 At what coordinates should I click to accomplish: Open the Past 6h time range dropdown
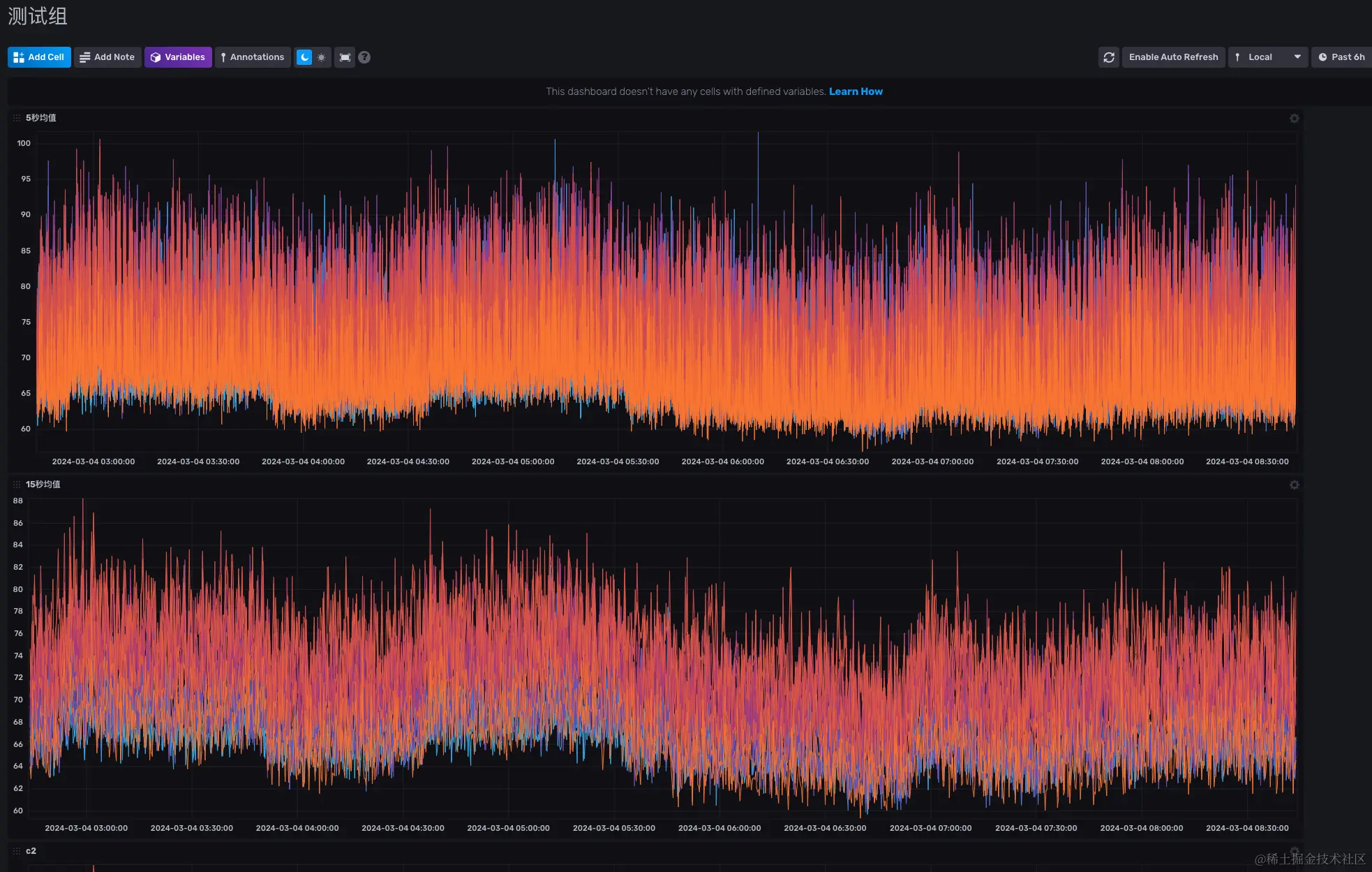[x=1341, y=57]
